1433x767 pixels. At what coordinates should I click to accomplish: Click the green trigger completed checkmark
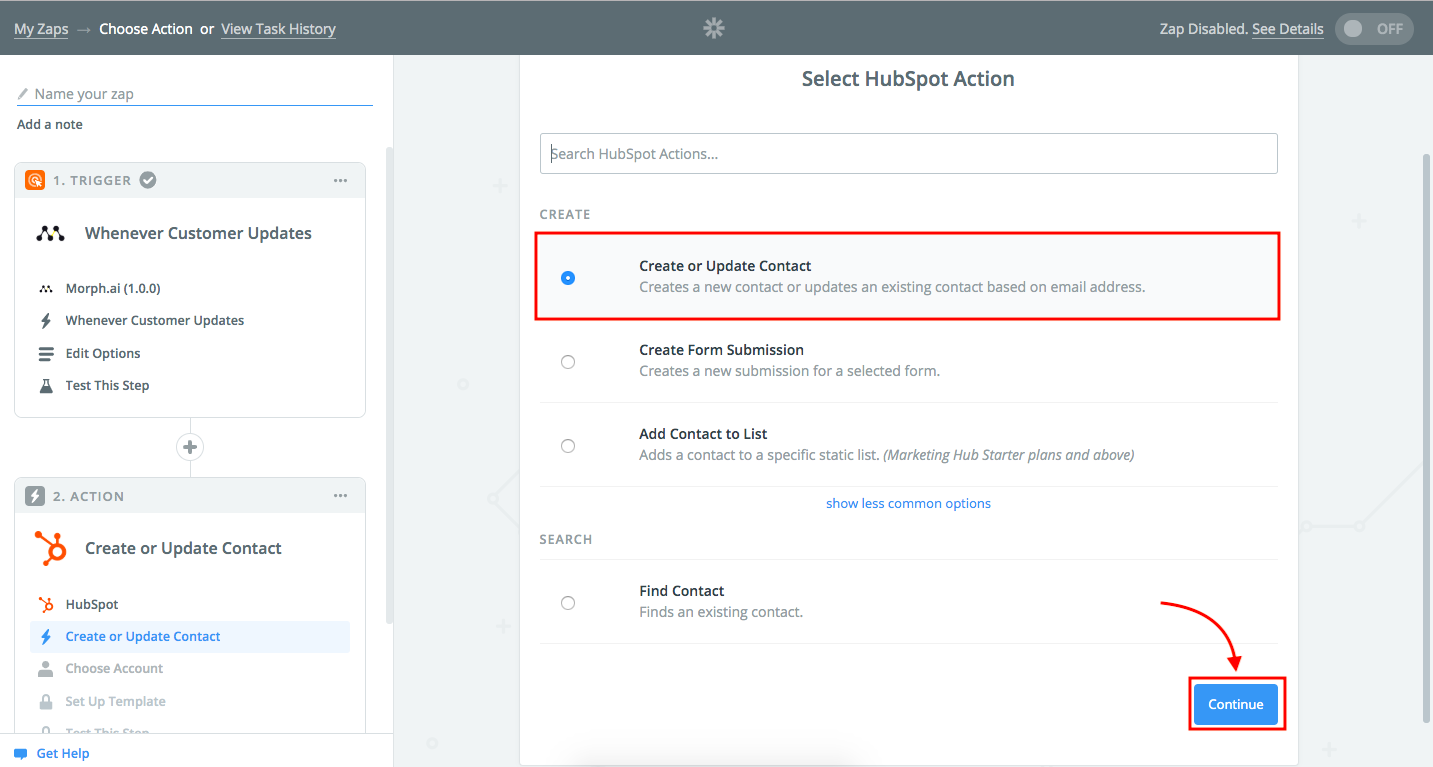click(x=148, y=180)
